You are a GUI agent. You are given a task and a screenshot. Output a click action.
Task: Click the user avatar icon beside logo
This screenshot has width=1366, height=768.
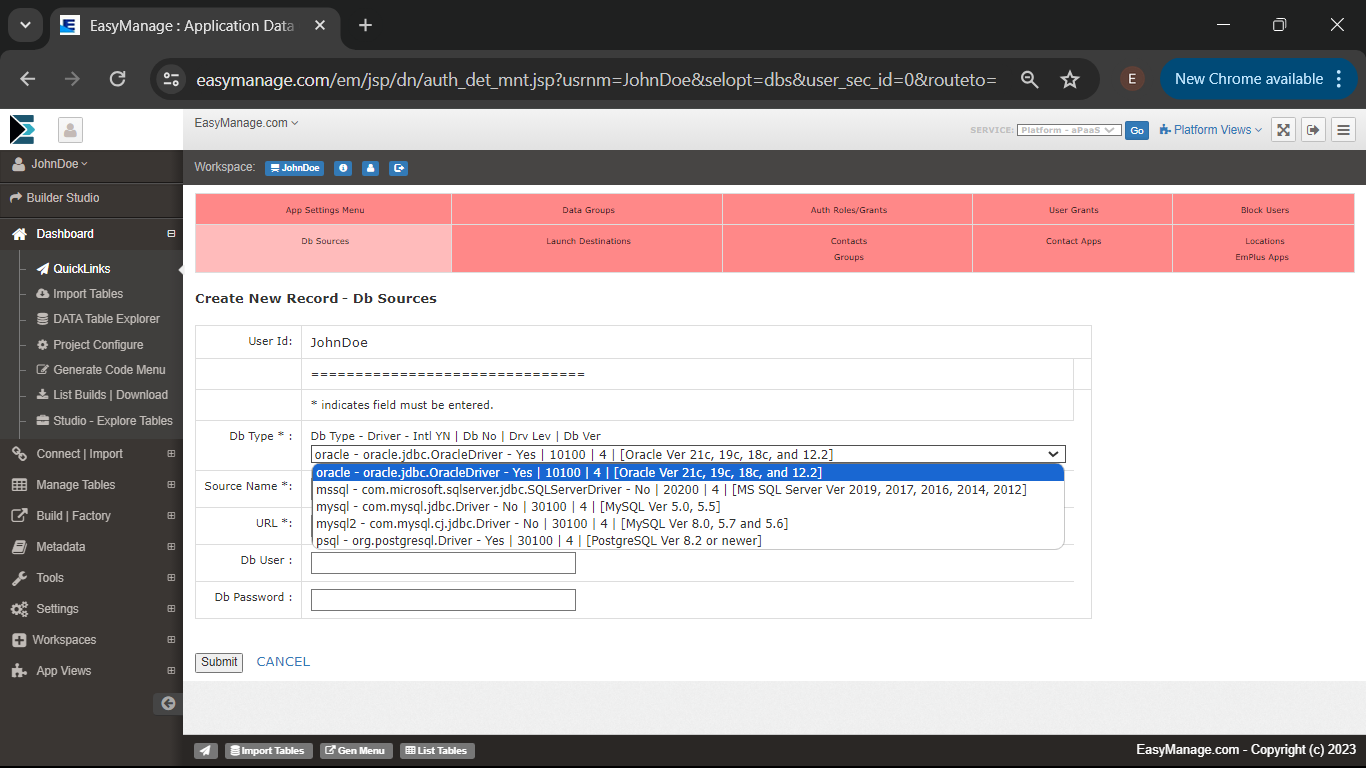(70, 130)
